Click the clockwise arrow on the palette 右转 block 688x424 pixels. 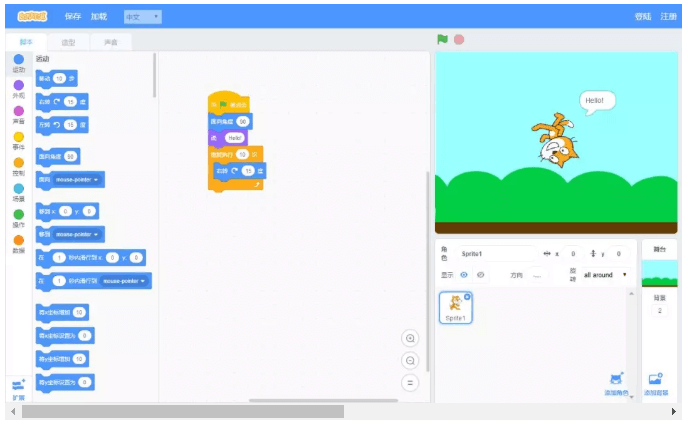click(x=57, y=102)
